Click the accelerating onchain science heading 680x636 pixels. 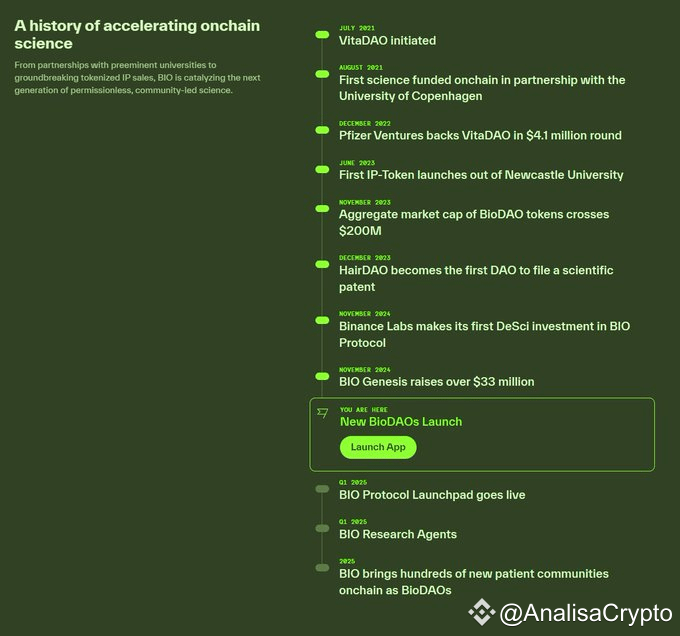coord(136,34)
